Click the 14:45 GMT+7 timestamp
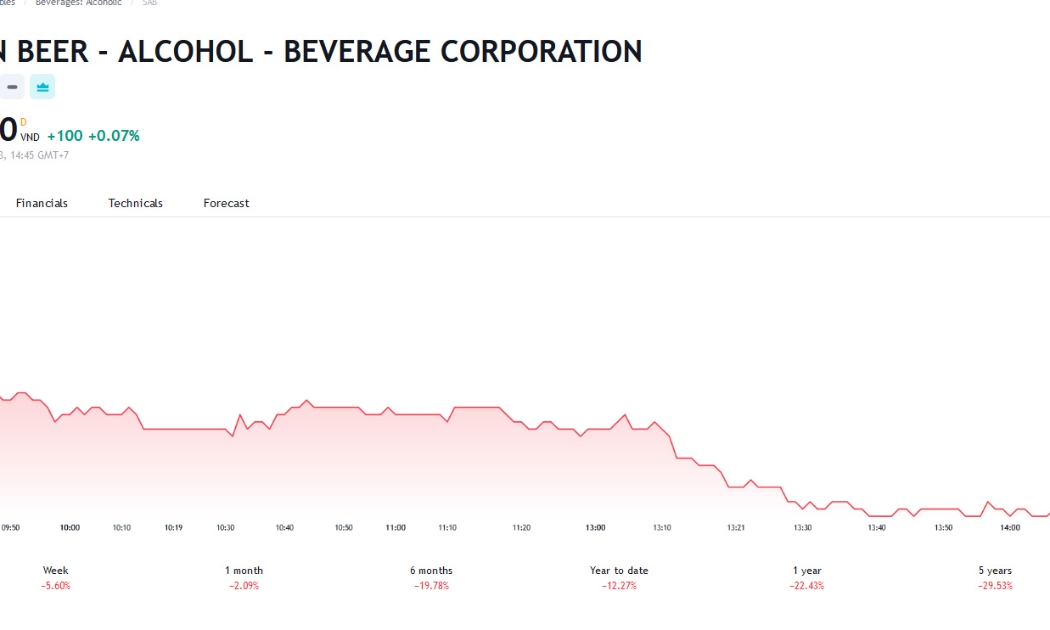 [x=40, y=155]
